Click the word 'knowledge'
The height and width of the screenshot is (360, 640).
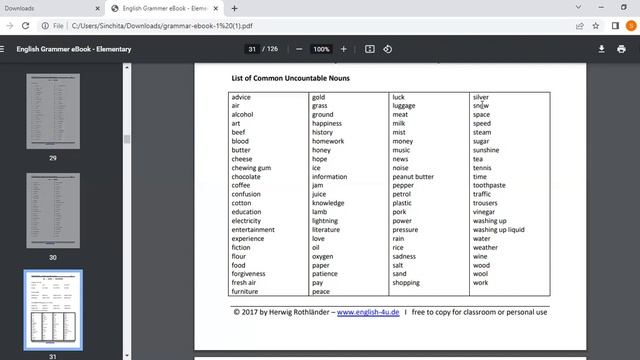[328, 203]
